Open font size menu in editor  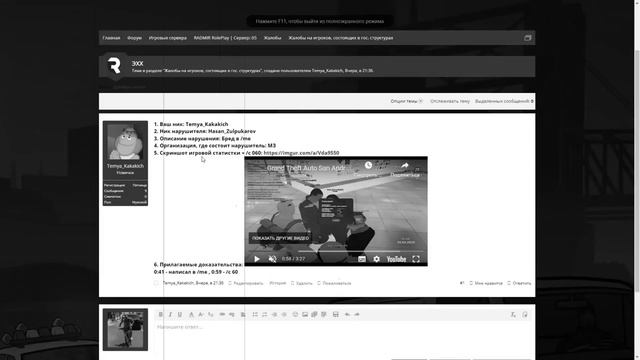[x=201, y=314]
